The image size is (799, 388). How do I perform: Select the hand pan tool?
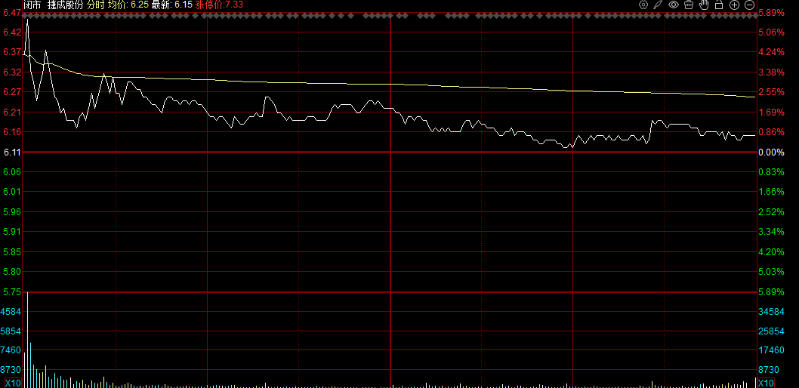pyautogui.click(x=704, y=5)
